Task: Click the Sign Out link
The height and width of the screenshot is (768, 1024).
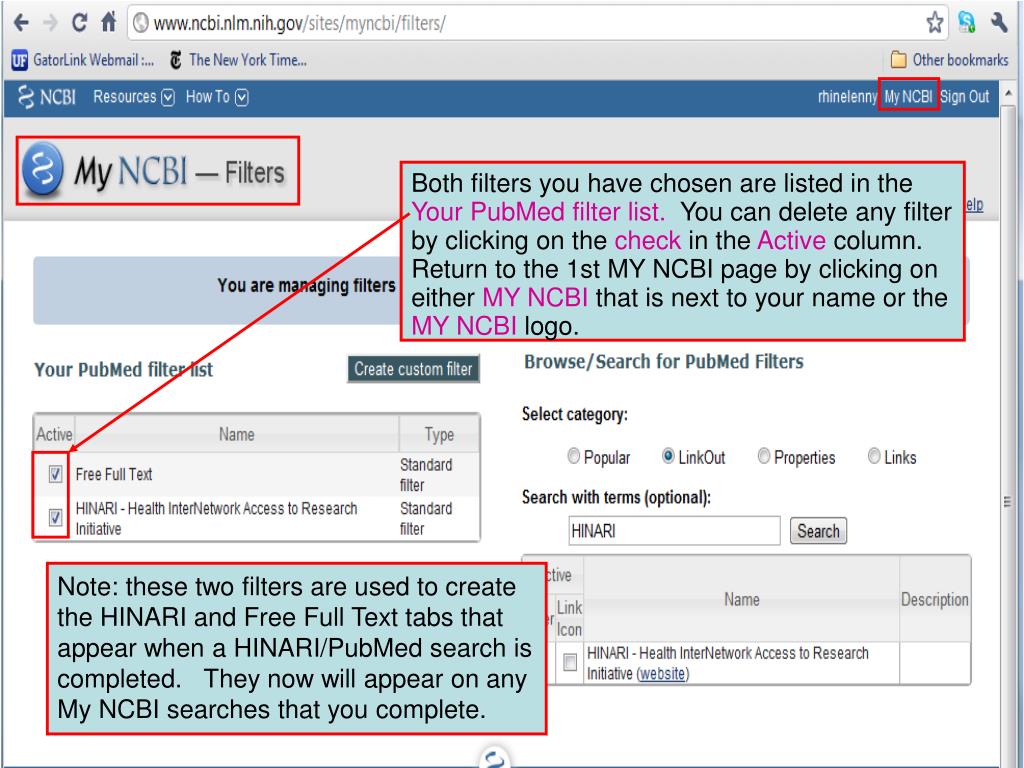Action: tap(965, 97)
